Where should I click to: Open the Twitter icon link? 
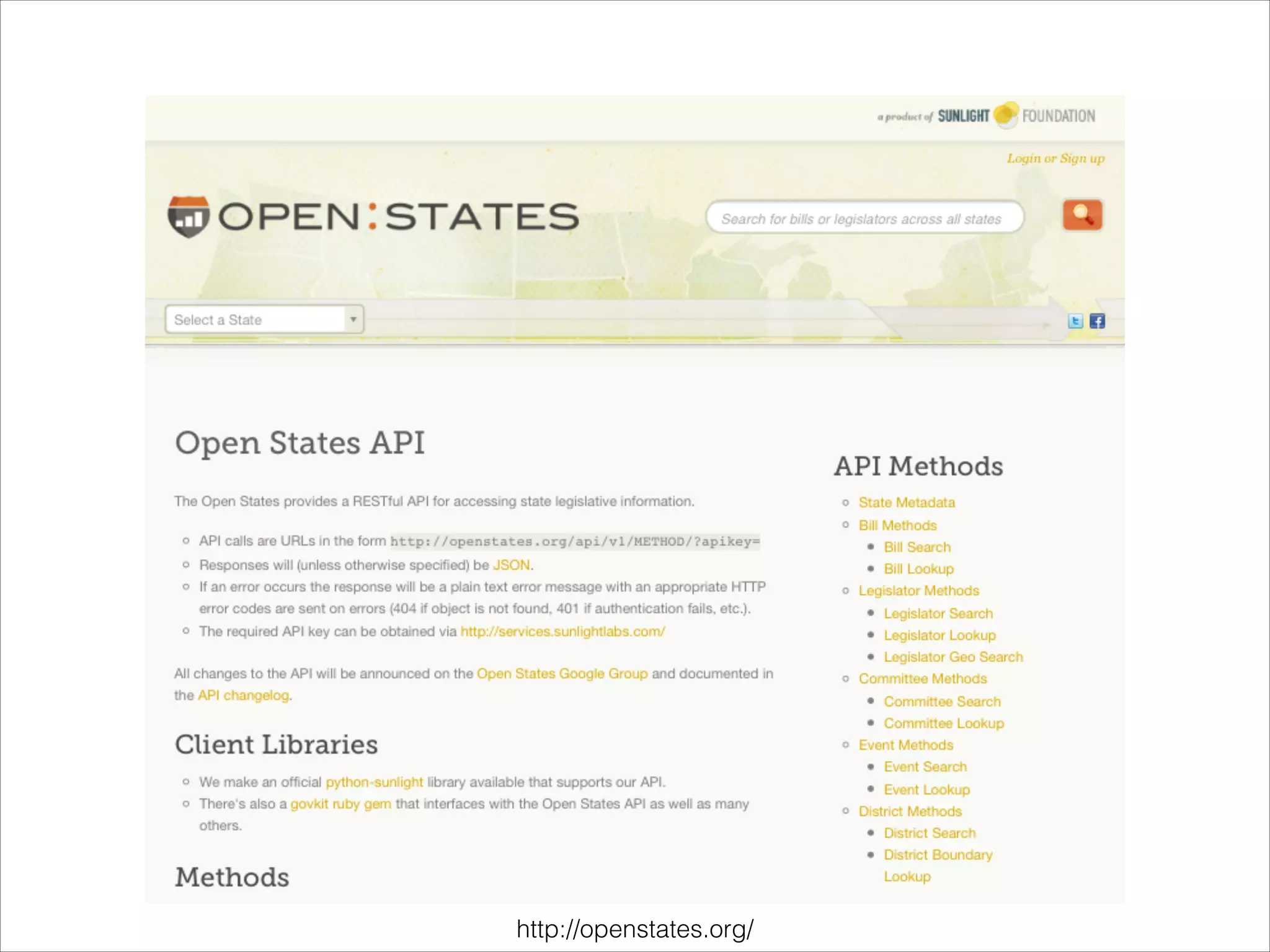pyautogui.click(x=1075, y=321)
